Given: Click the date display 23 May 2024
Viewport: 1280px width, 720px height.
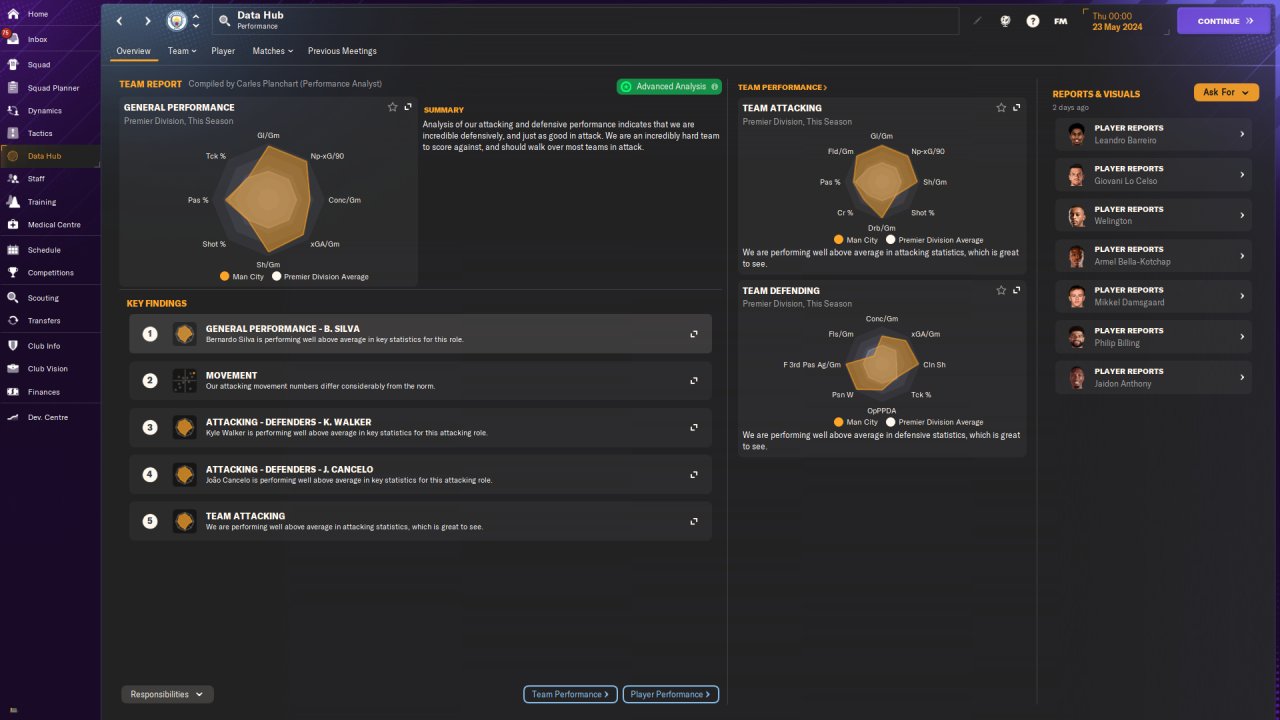Looking at the screenshot, I should (1116, 27).
